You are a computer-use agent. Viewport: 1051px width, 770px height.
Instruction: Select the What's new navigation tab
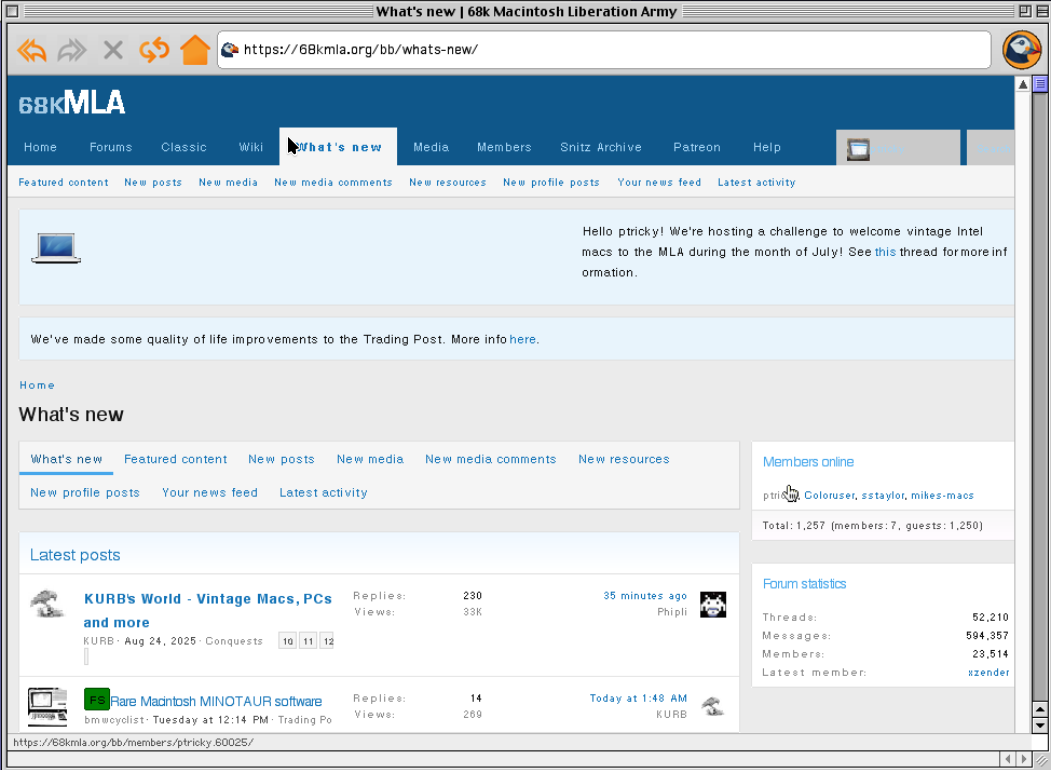tap(338, 147)
